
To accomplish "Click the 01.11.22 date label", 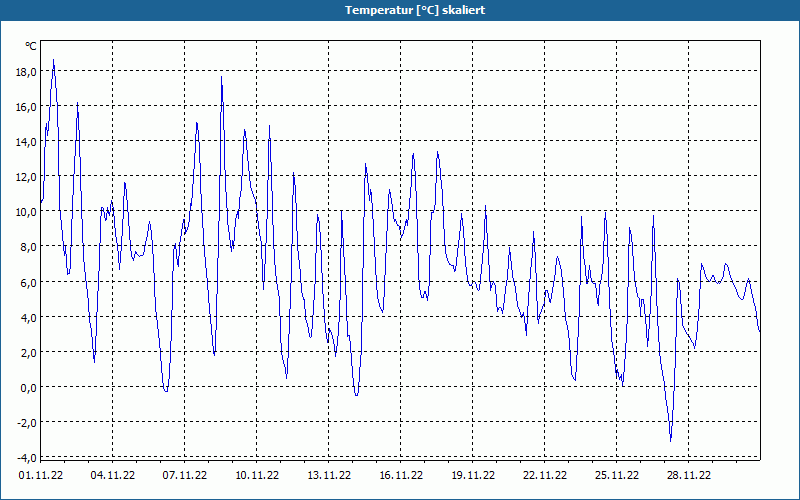I will [41, 475].
